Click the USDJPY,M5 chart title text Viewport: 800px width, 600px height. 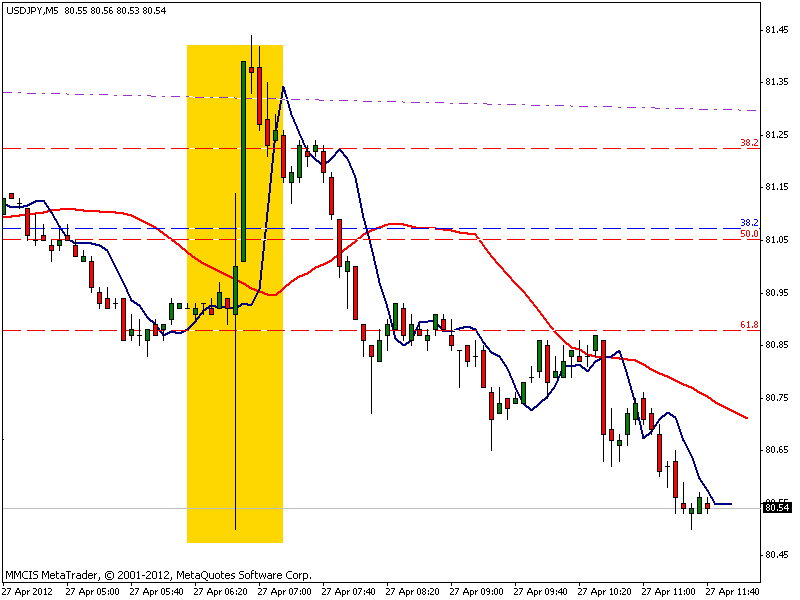coord(32,10)
